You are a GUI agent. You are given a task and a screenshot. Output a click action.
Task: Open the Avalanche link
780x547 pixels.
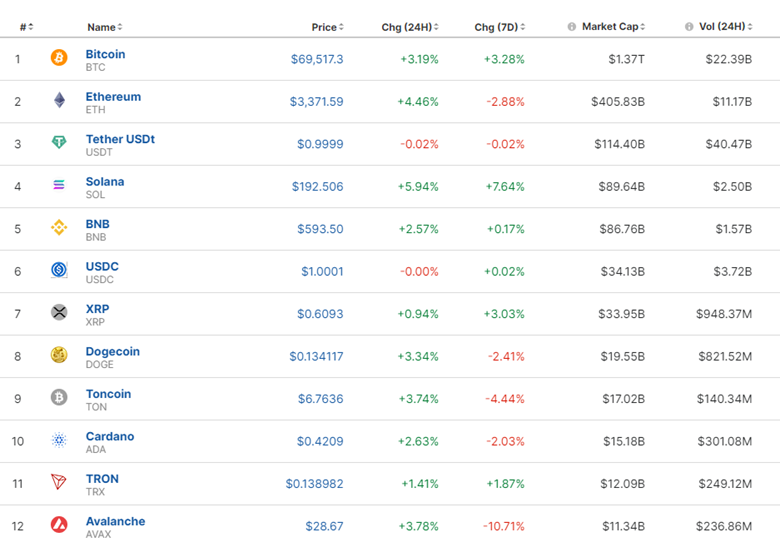115,521
